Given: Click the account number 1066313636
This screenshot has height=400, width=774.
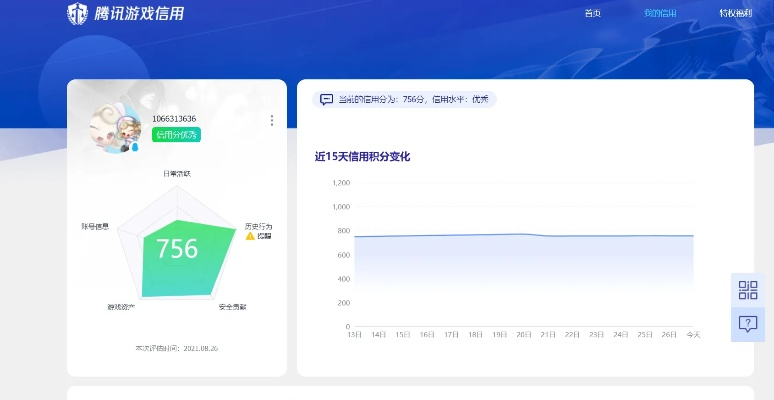Looking at the screenshot, I should (174, 119).
